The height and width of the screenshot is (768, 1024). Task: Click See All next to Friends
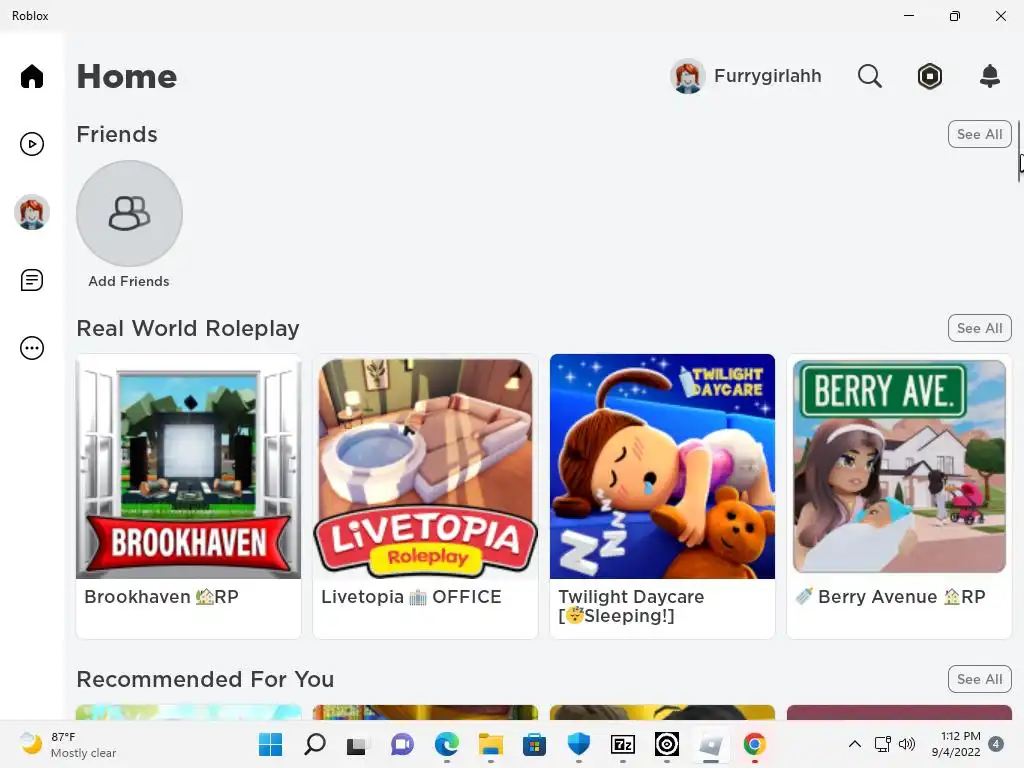point(979,134)
